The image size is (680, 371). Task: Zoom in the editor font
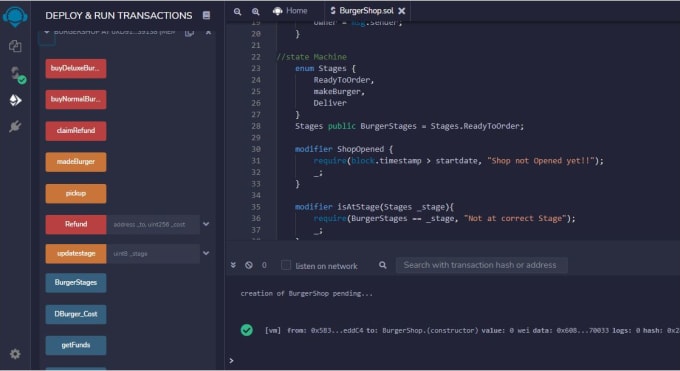point(256,12)
